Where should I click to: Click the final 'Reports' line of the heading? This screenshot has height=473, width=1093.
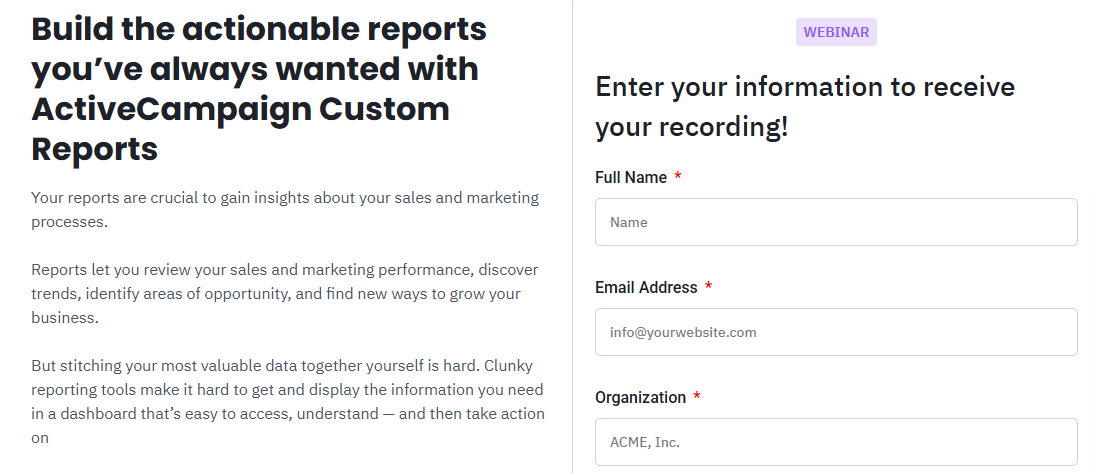pos(95,148)
